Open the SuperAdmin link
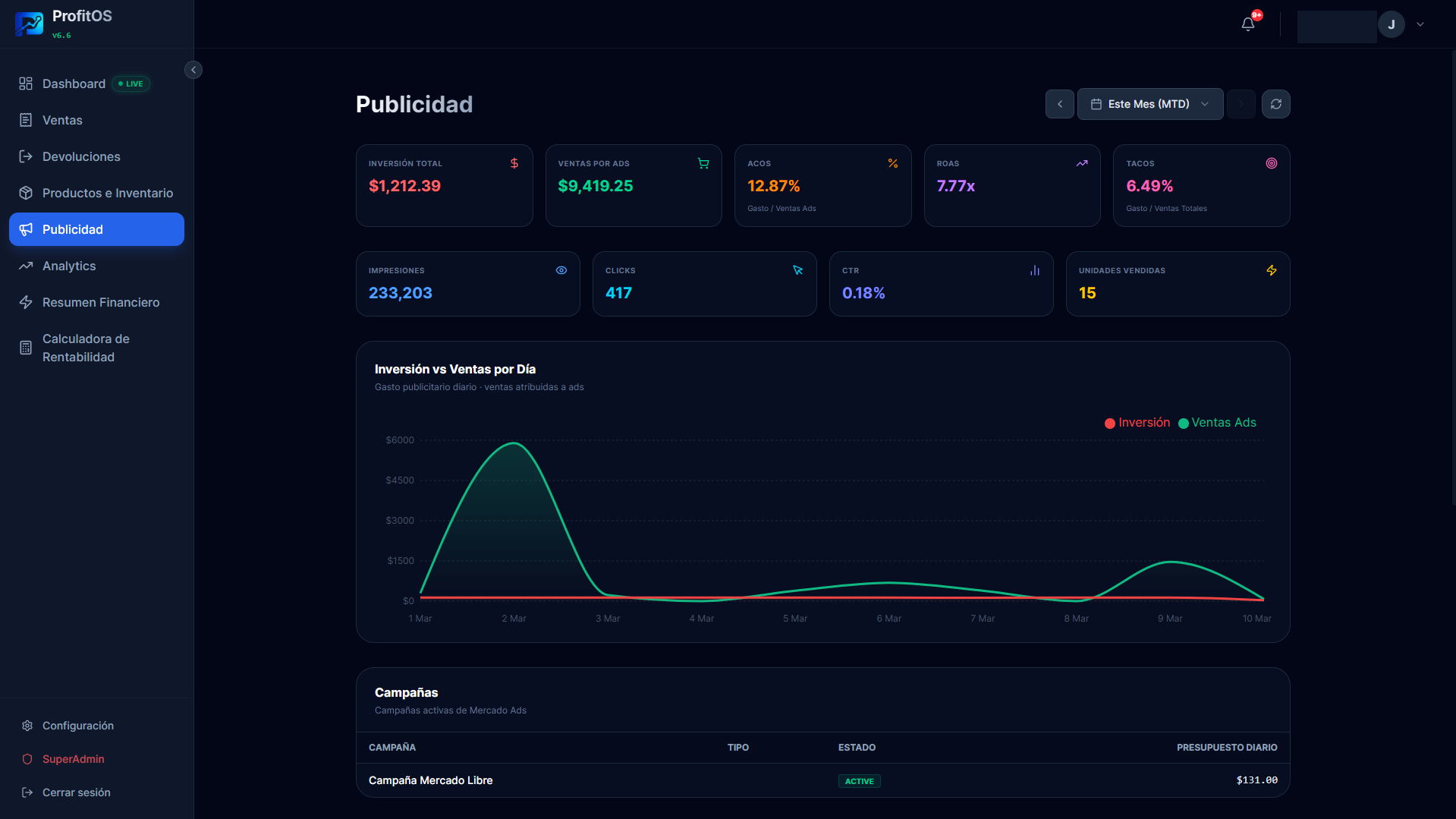The width and height of the screenshot is (1456, 819). click(x=73, y=759)
